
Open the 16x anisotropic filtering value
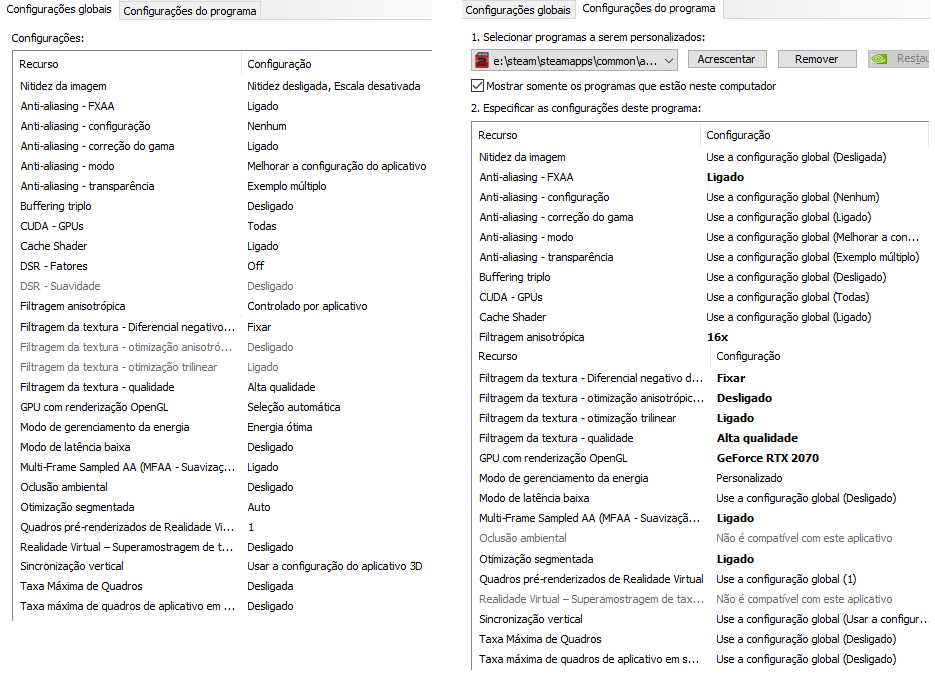717,337
